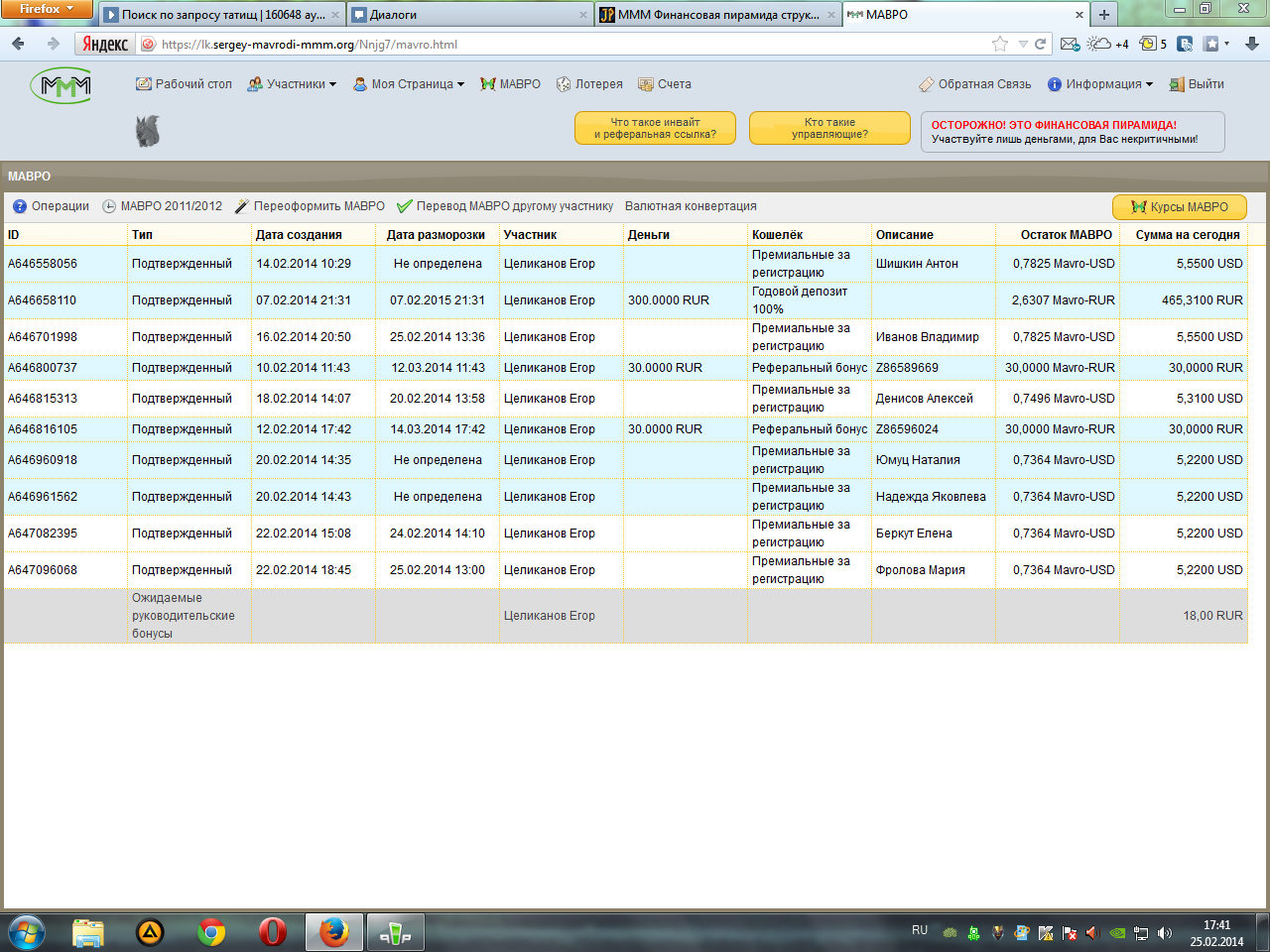This screenshot has width=1270, height=952.
Task: Switch to the Диалоги tab
Action: click(469, 15)
